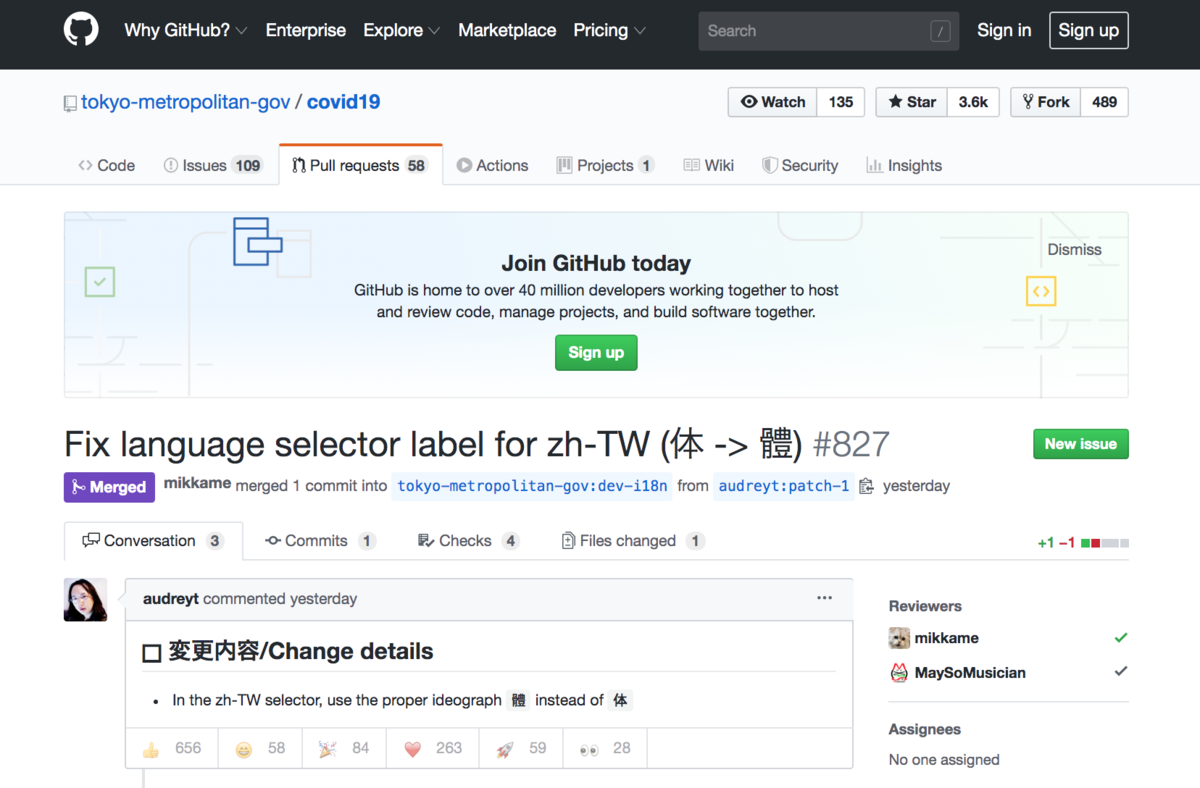This screenshot has width=1200, height=788.
Task: Click the eyes reaction 28
Action: 605,748
